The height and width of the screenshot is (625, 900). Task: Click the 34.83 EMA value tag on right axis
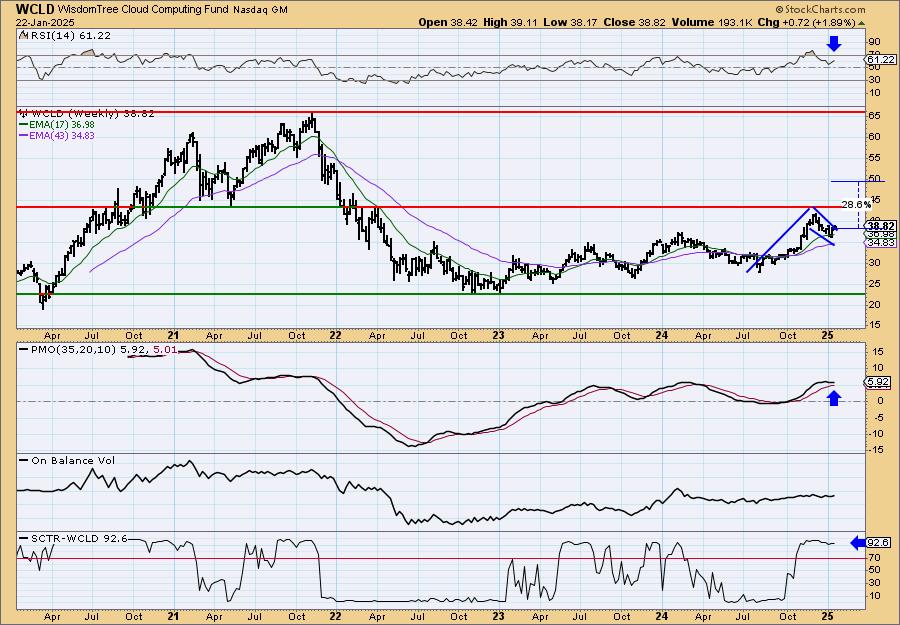click(x=881, y=243)
